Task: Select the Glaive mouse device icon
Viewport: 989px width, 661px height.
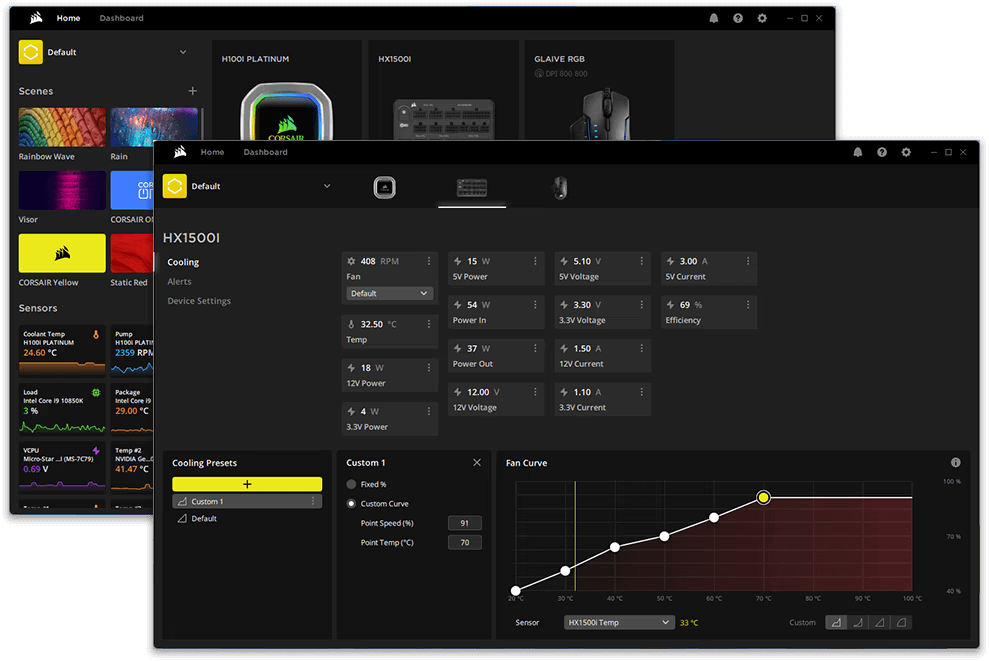Action: click(x=560, y=187)
